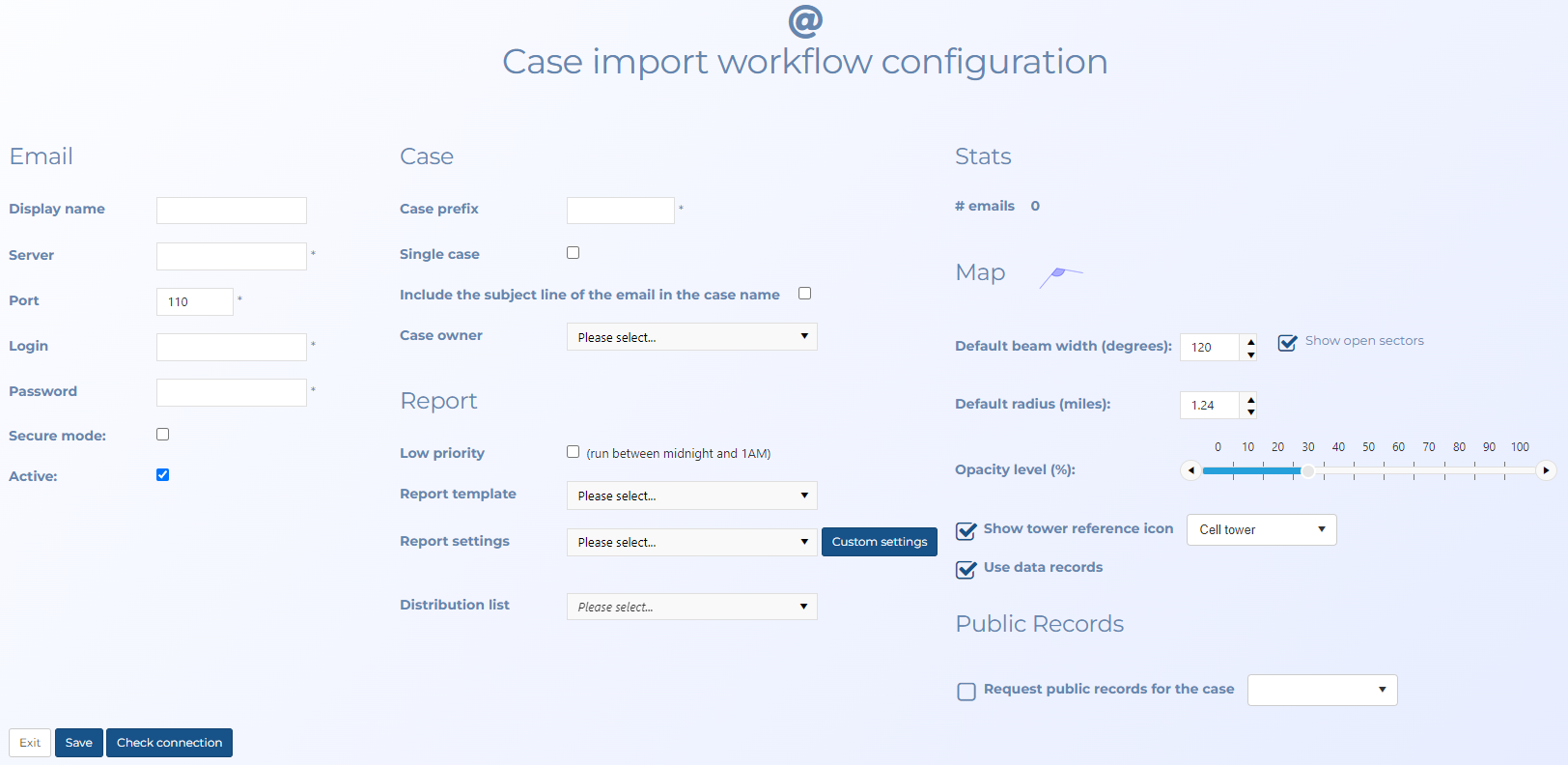Tick the Single case checkbox

[x=574, y=253]
